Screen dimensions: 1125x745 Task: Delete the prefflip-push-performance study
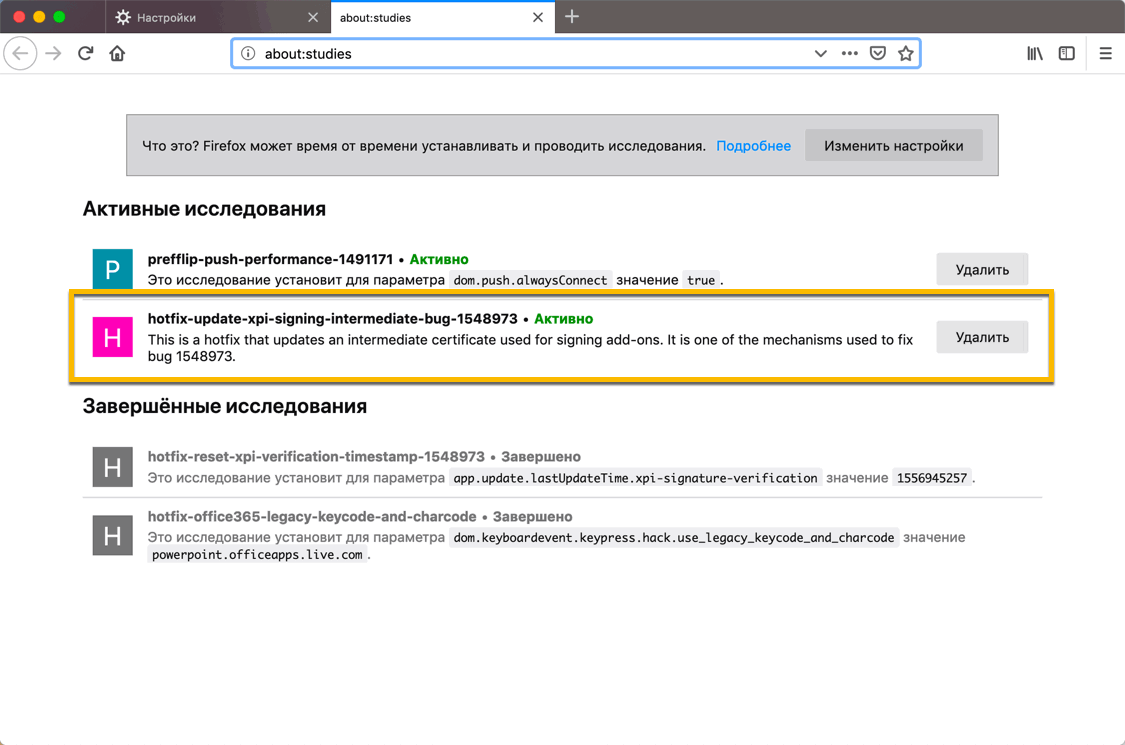pyautogui.click(x=981, y=268)
